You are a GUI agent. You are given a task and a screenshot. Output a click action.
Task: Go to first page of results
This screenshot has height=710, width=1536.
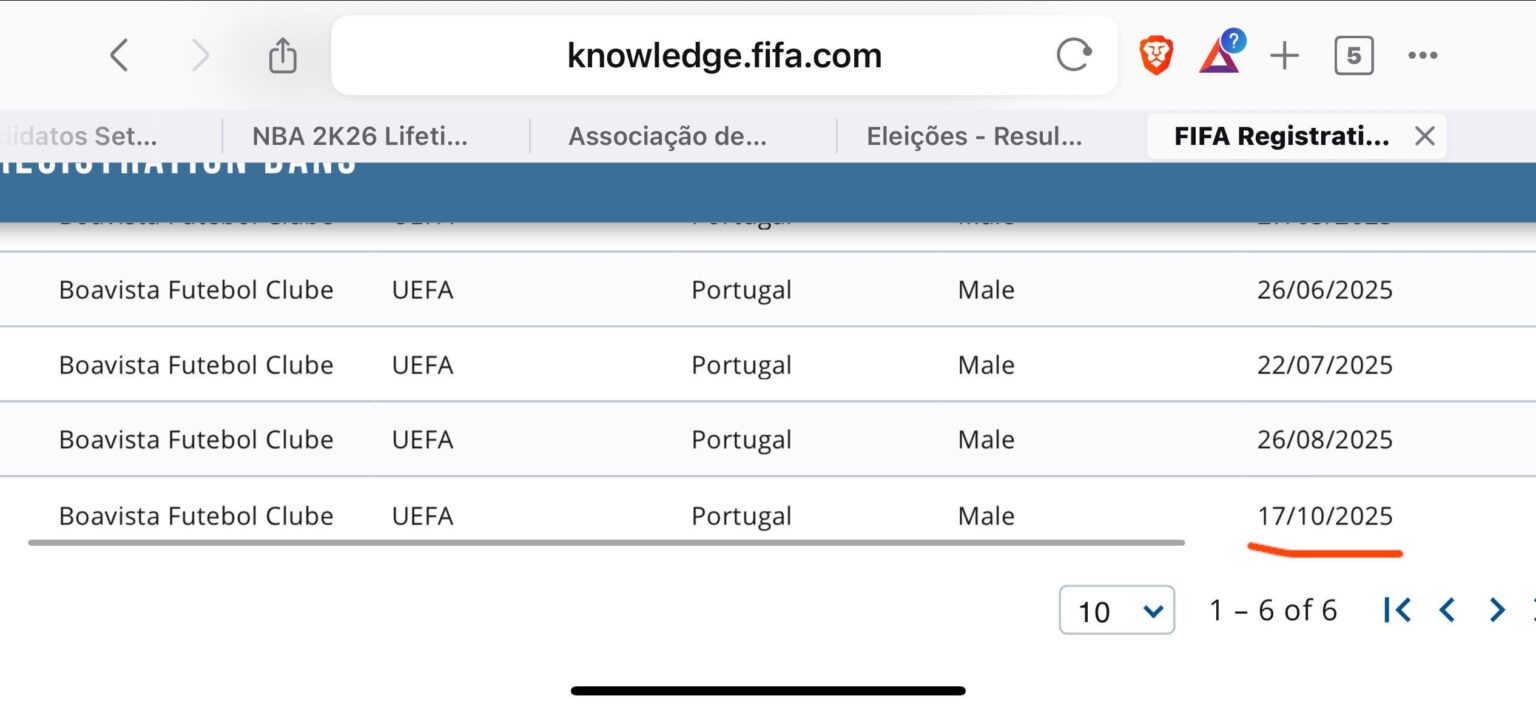coord(1397,610)
